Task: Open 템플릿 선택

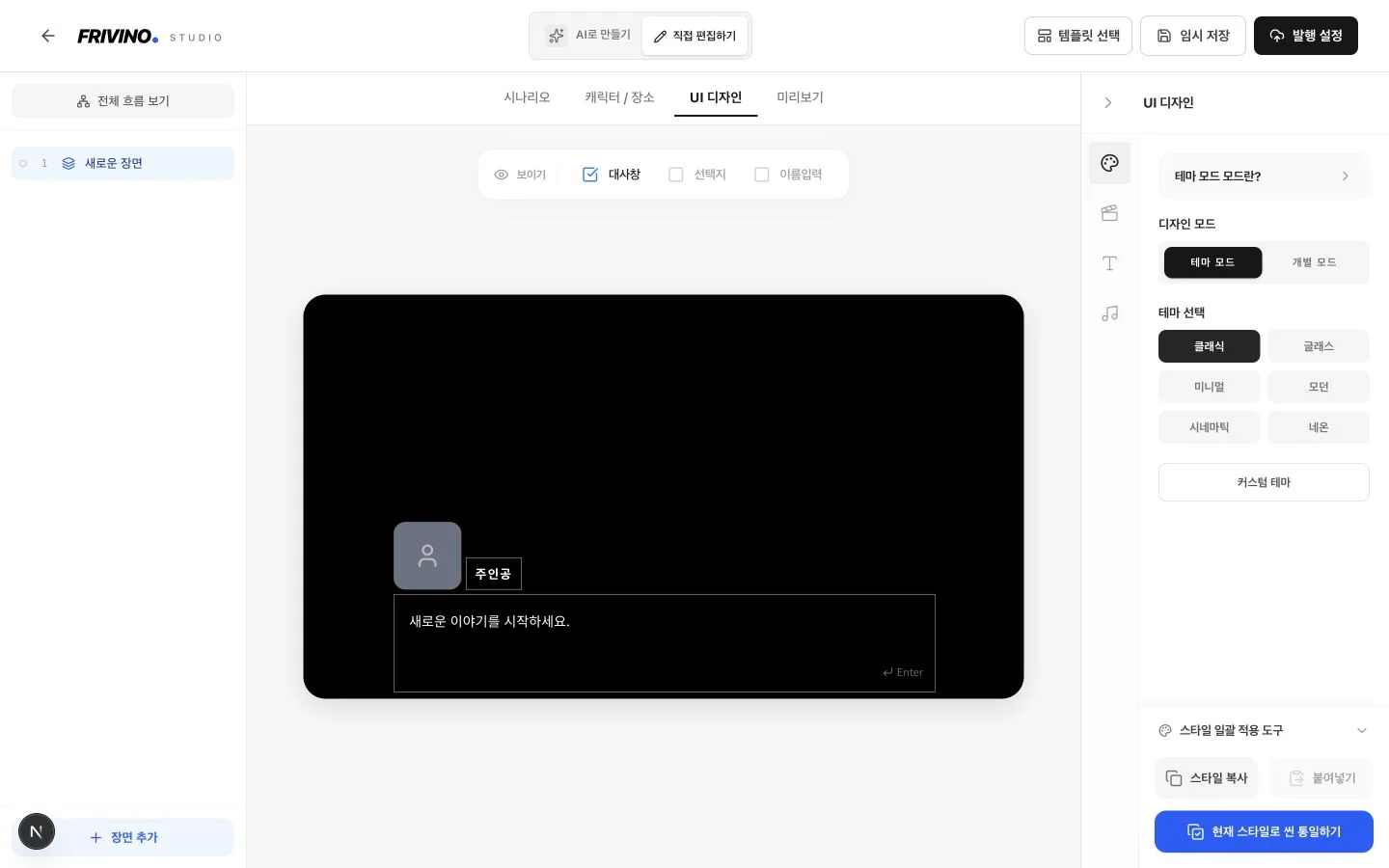Action: [x=1078, y=36]
